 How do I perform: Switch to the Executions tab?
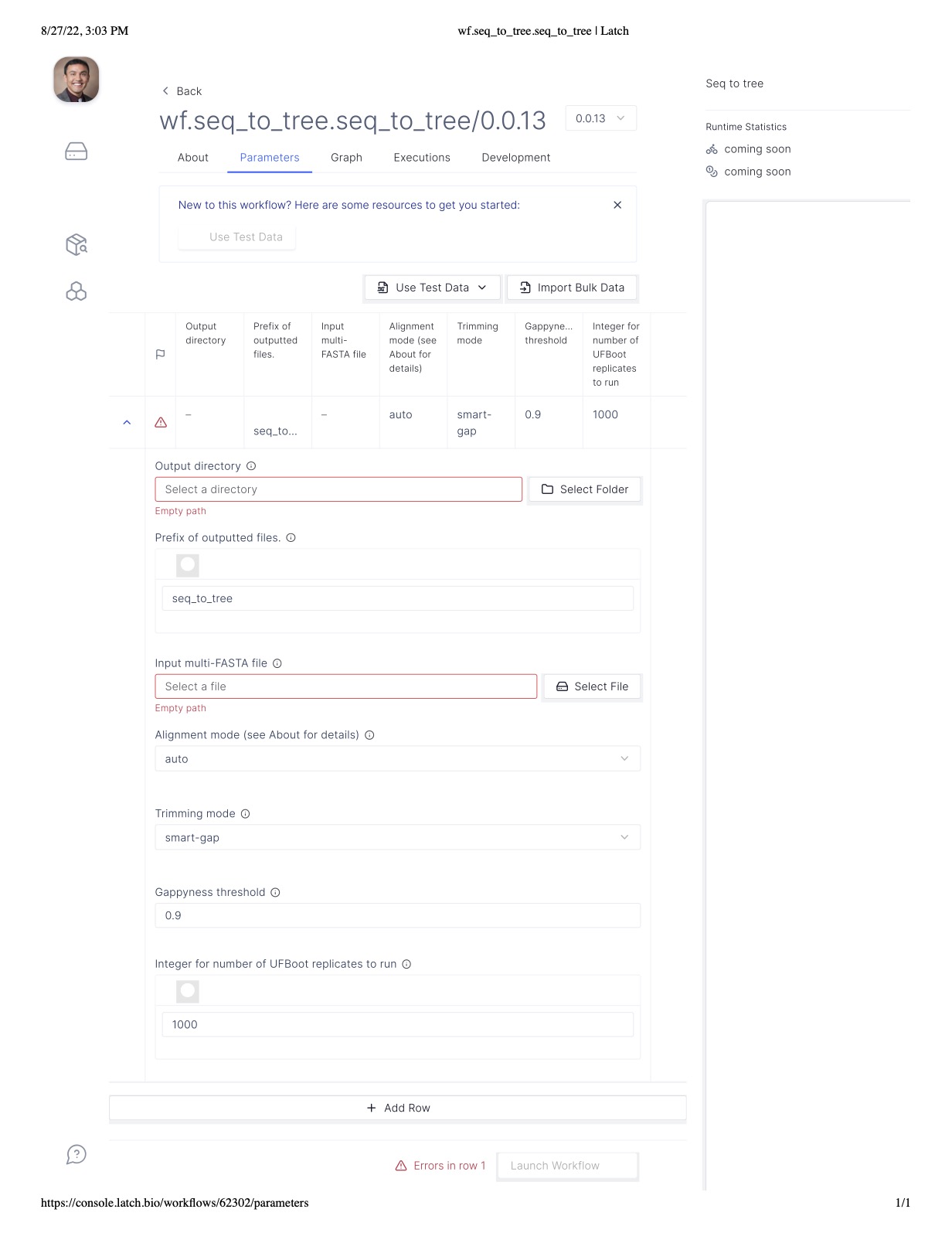(422, 158)
